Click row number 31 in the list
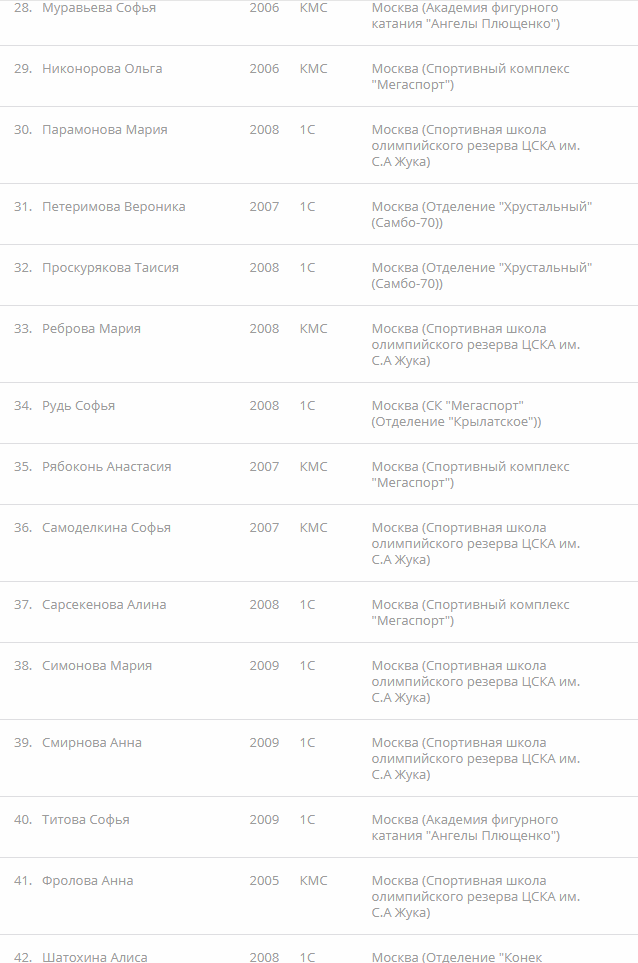638x963 pixels. 23,207
